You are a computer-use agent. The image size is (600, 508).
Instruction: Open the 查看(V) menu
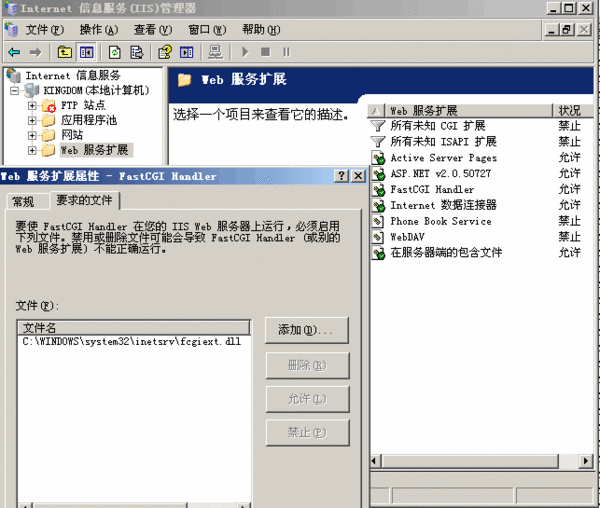tap(152, 30)
